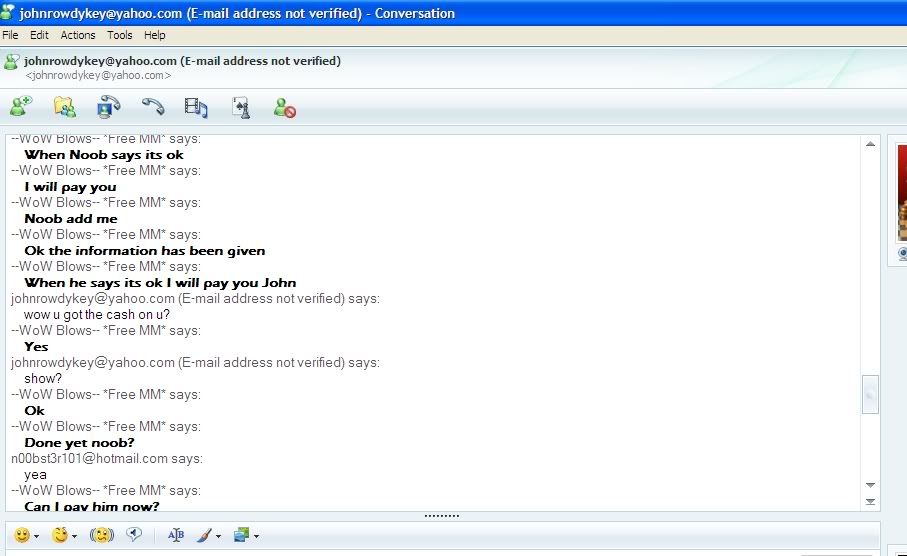This screenshot has height=556, width=907.
Task: Expand the winks dropdown arrow
Action: [74, 536]
